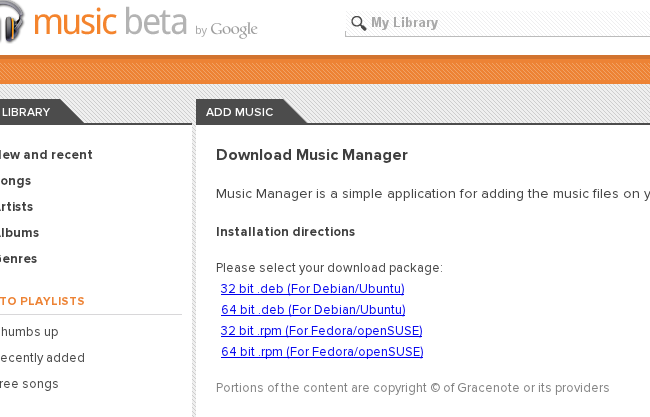This screenshot has height=417, width=650.
Task: Click the Installation directions subheading
Action: tap(285, 232)
